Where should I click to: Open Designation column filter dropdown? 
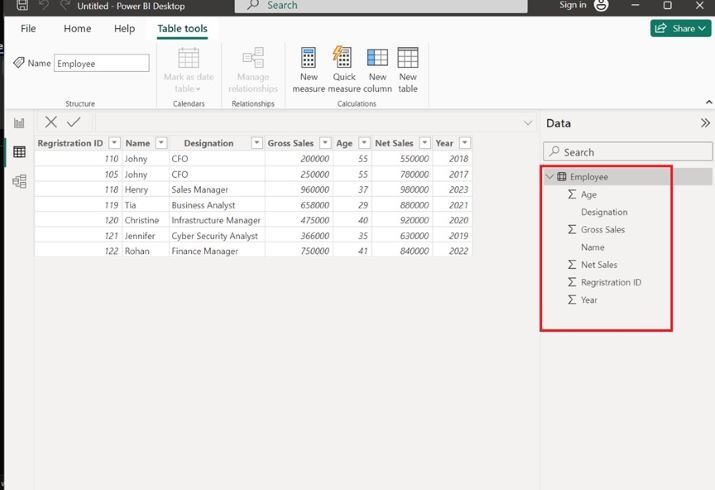tap(257, 143)
